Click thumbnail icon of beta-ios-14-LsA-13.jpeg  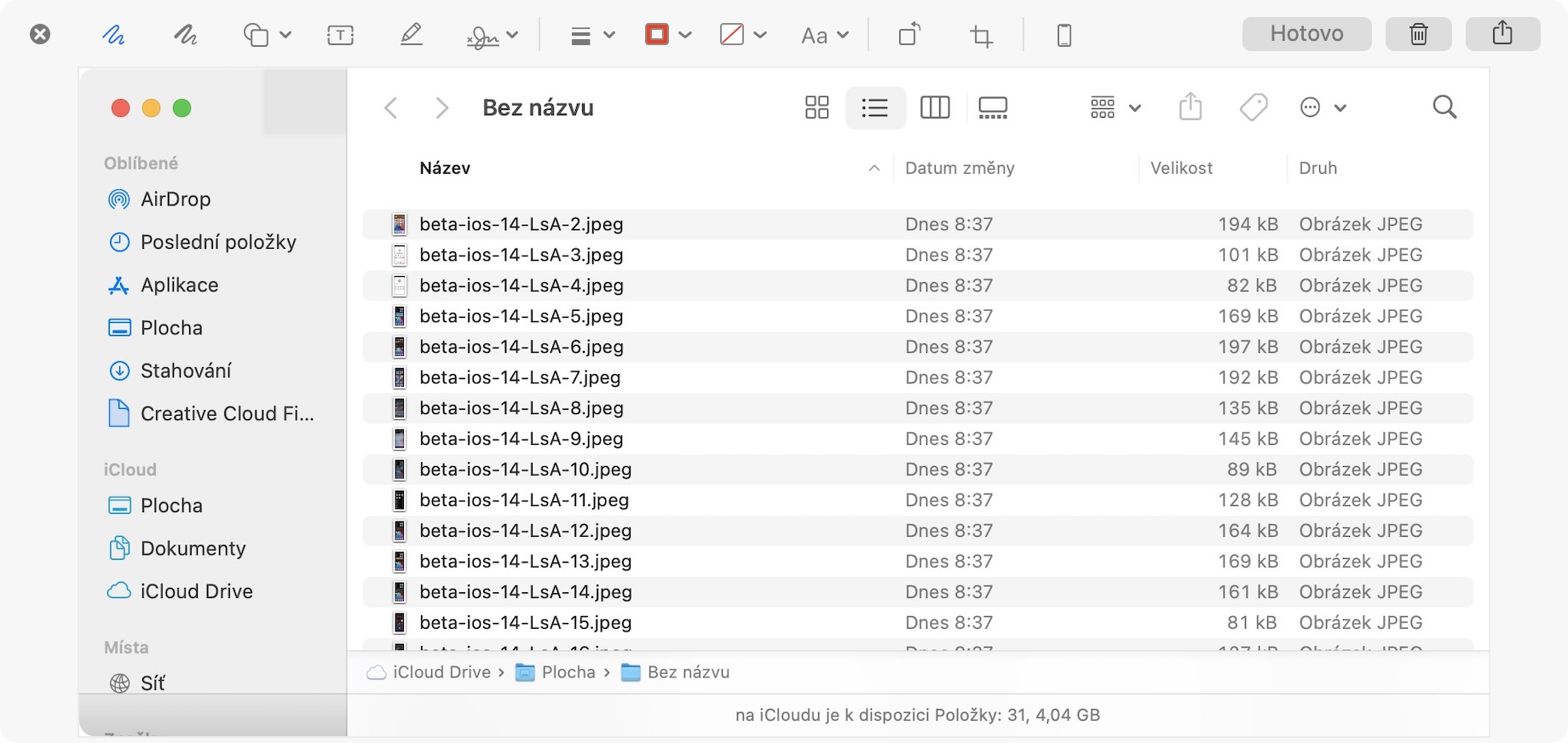pyautogui.click(x=399, y=562)
